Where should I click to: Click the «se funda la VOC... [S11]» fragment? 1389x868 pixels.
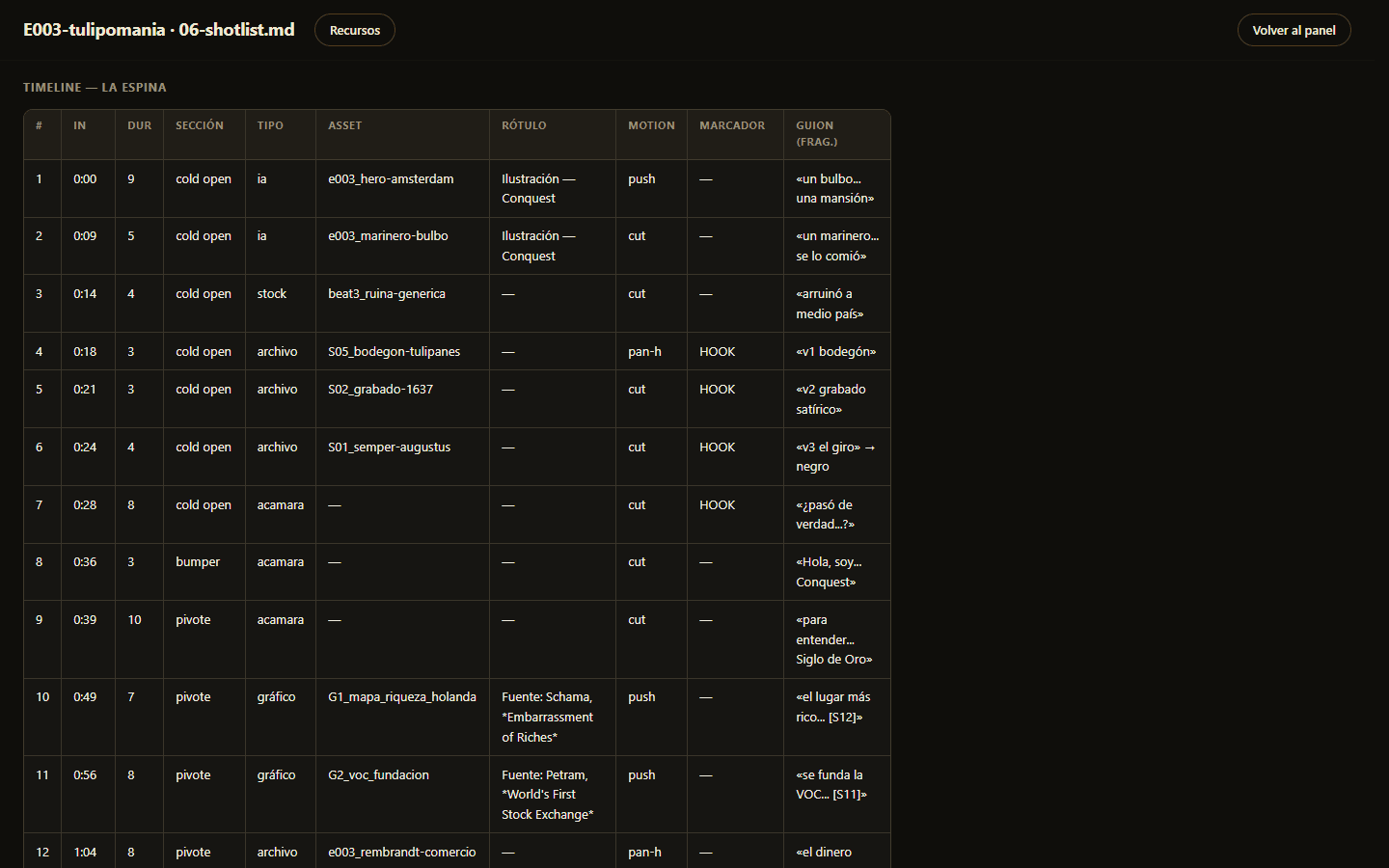831,785
